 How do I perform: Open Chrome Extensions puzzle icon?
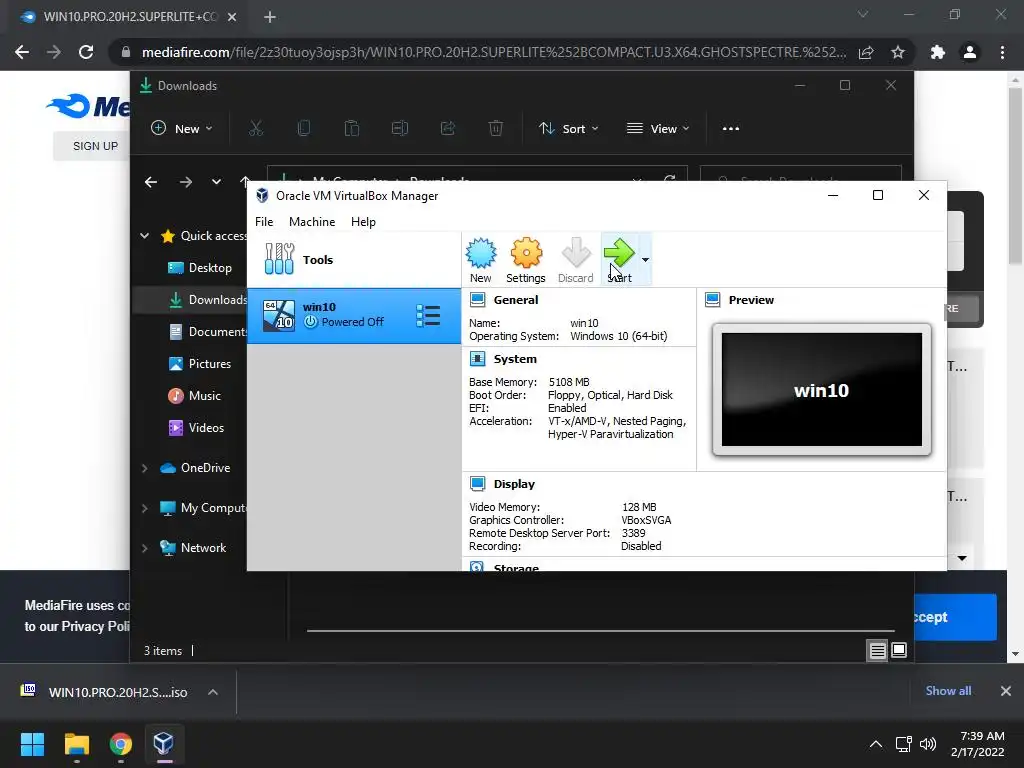938,52
